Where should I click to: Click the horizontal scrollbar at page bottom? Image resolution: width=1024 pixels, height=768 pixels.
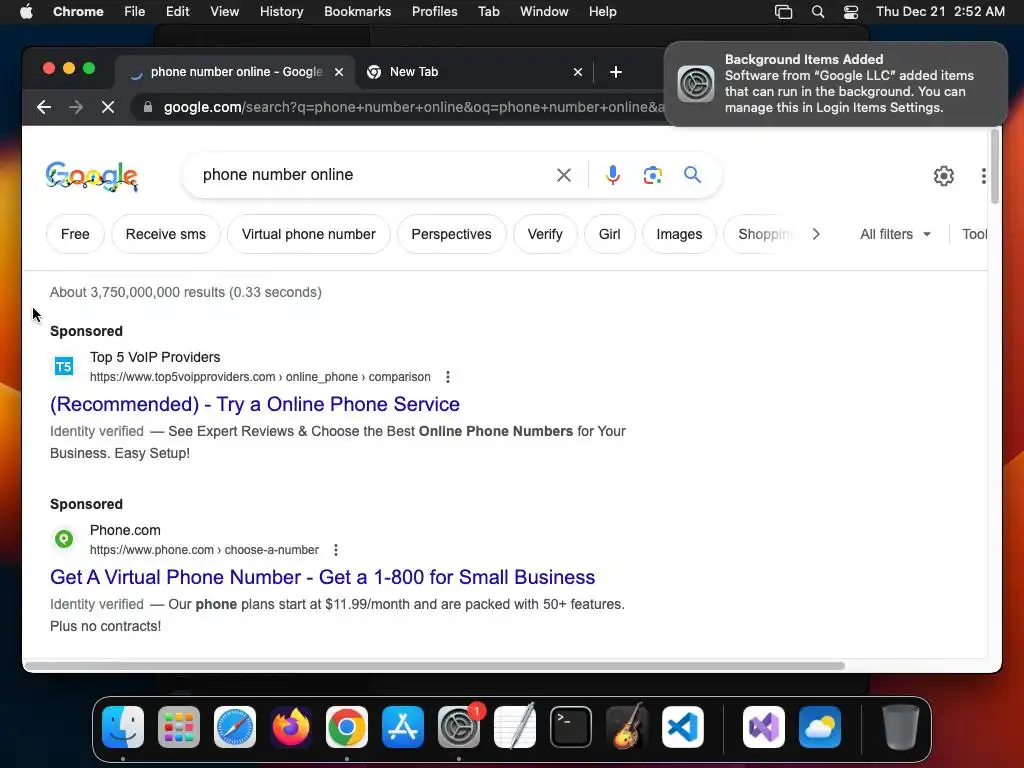435,666
